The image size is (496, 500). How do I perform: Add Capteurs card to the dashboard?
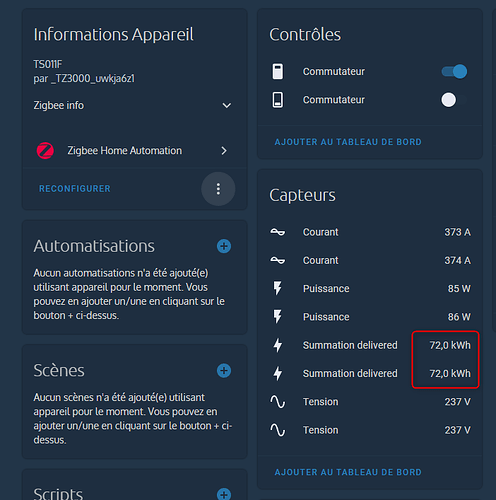pos(348,472)
